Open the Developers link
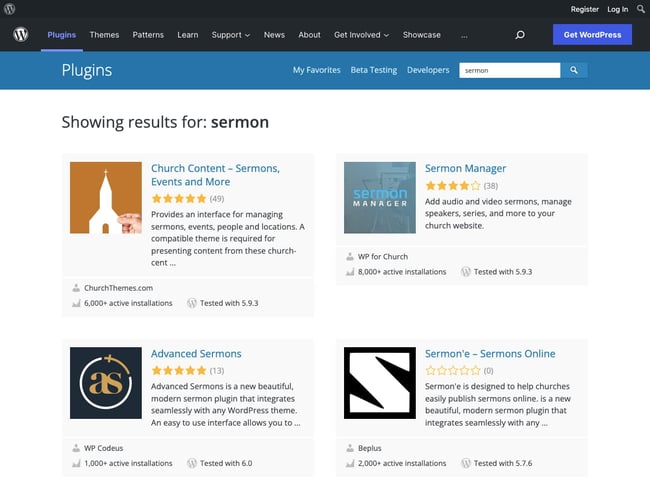650x490 pixels. [428, 70]
